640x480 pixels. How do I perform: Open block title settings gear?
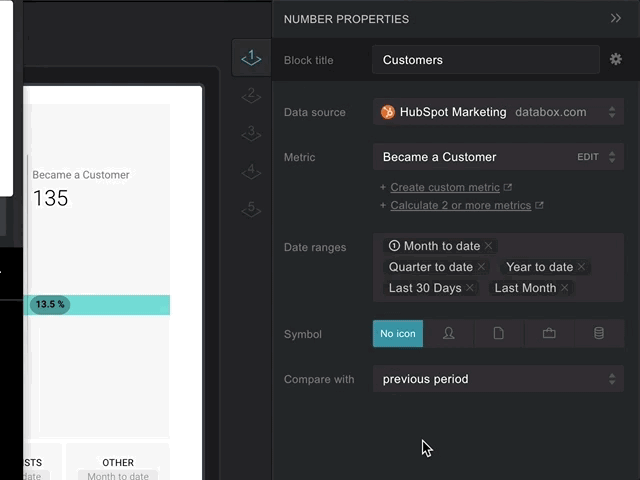coord(616,59)
